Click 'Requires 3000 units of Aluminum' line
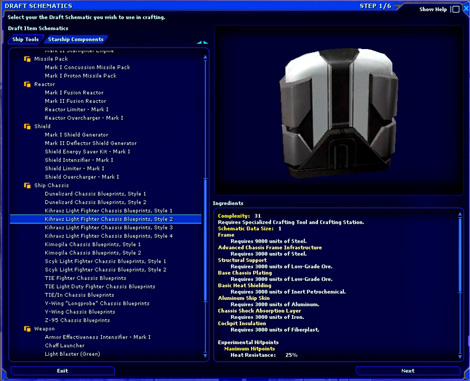The image size is (470, 381). 275,305
